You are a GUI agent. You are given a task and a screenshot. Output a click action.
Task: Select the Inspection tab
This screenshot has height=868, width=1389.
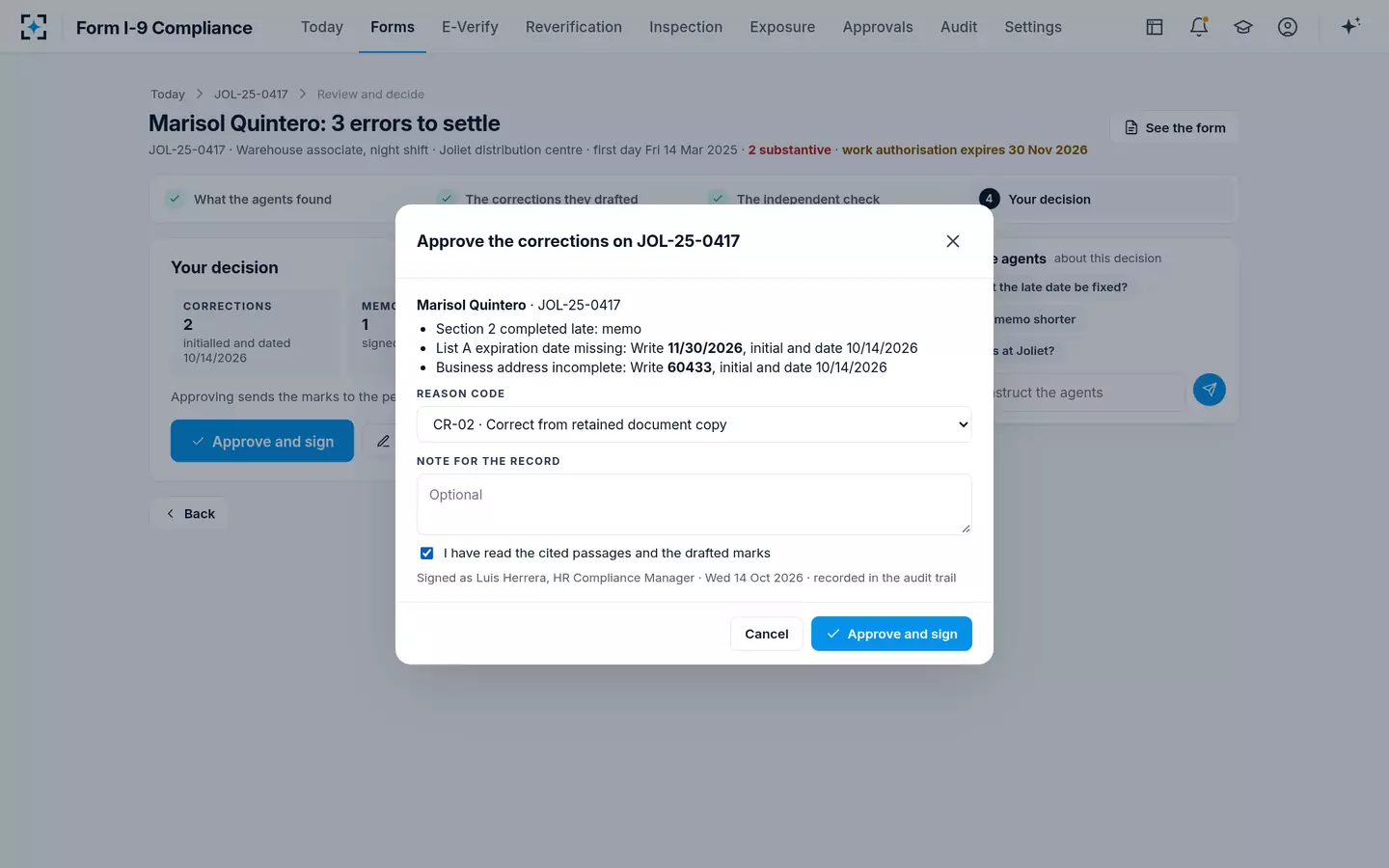click(x=686, y=27)
